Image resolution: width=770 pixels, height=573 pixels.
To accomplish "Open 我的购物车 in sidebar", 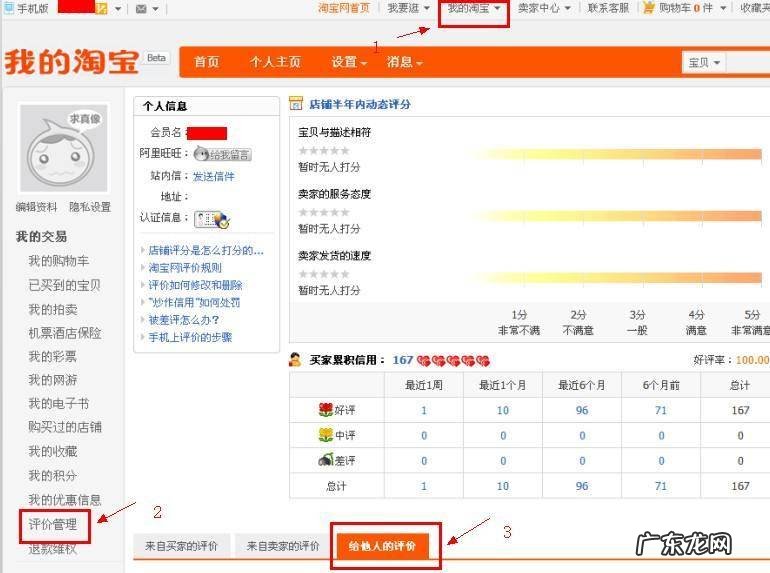I will click(58, 261).
